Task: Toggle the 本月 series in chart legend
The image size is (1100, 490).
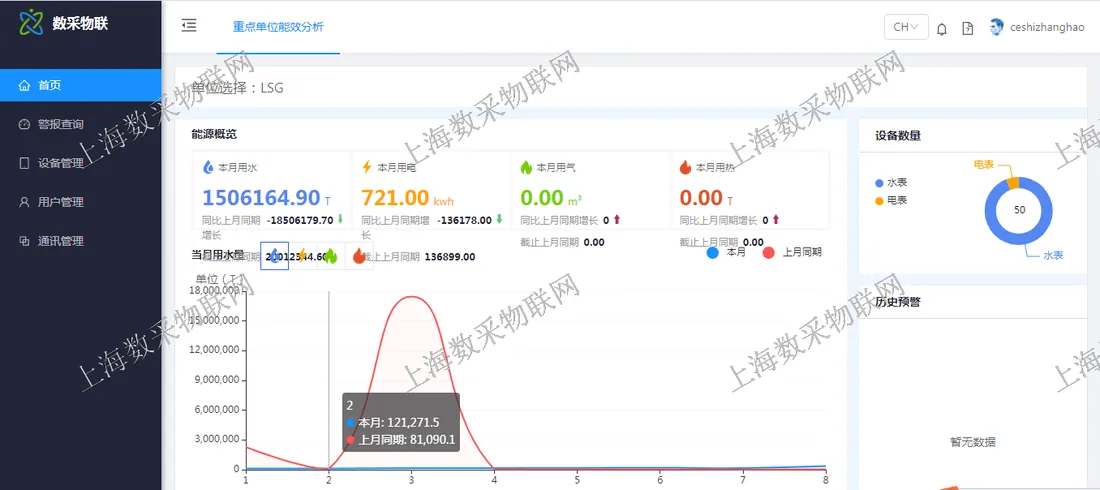Action: click(x=725, y=252)
